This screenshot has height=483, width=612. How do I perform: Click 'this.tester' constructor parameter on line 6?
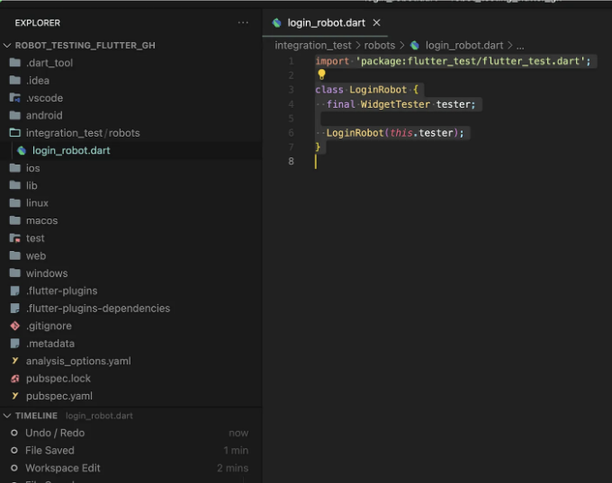tap(422, 133)
